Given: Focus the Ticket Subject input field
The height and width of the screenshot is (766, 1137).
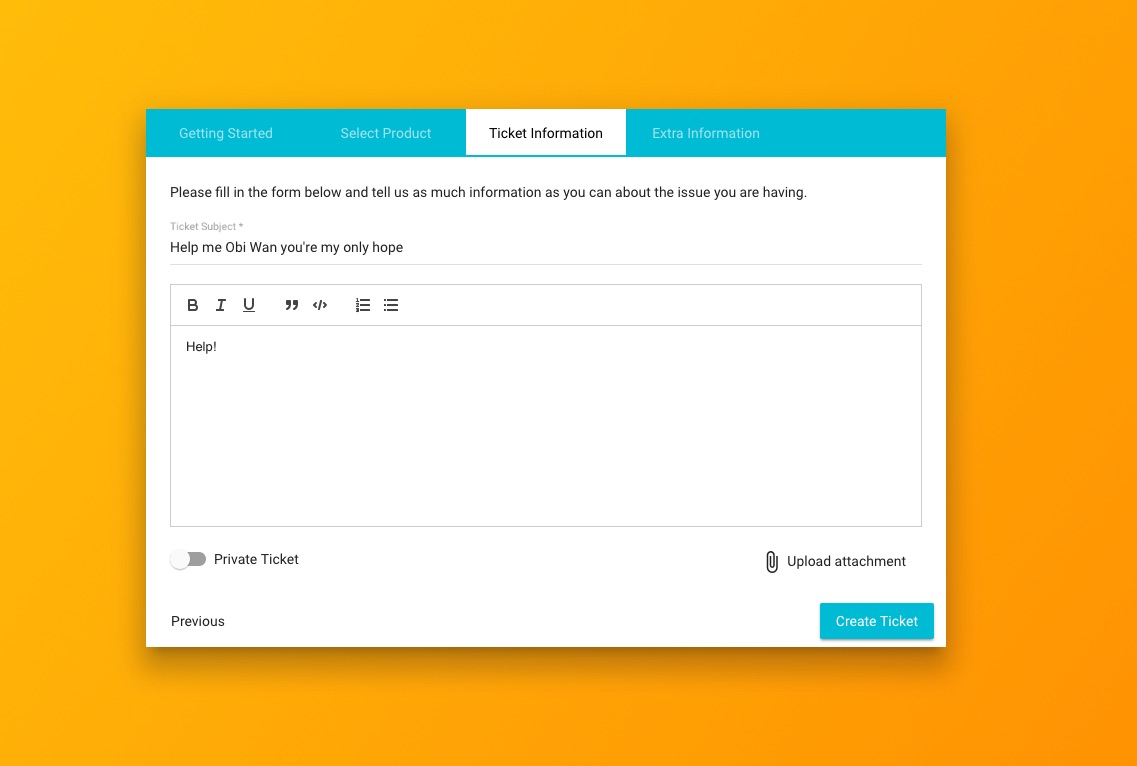Looking at the screenshot, I should 545,248.
